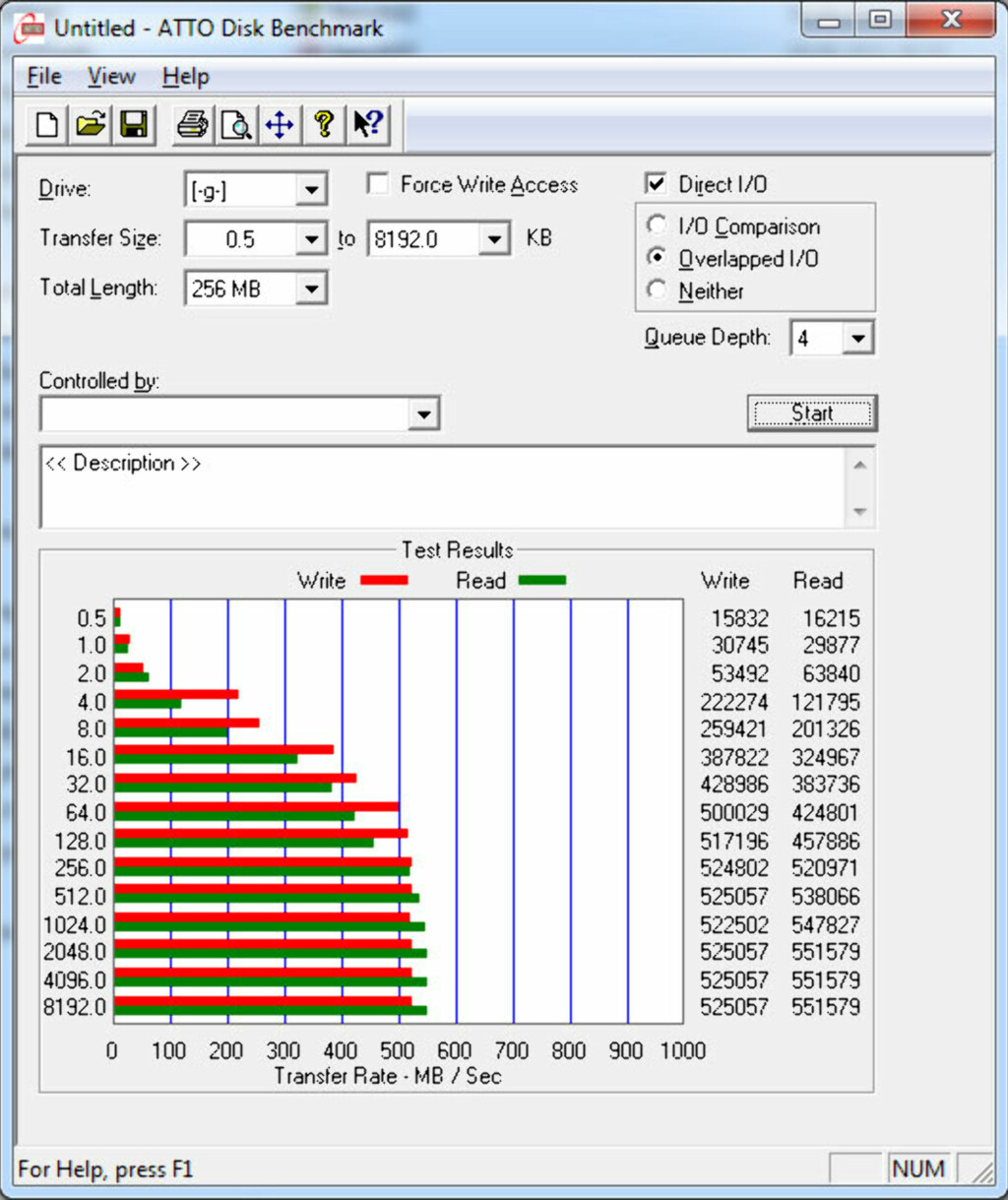Select the Overlapped I/O radio button
1008x1200 pixels.
(x=657, y=258)
